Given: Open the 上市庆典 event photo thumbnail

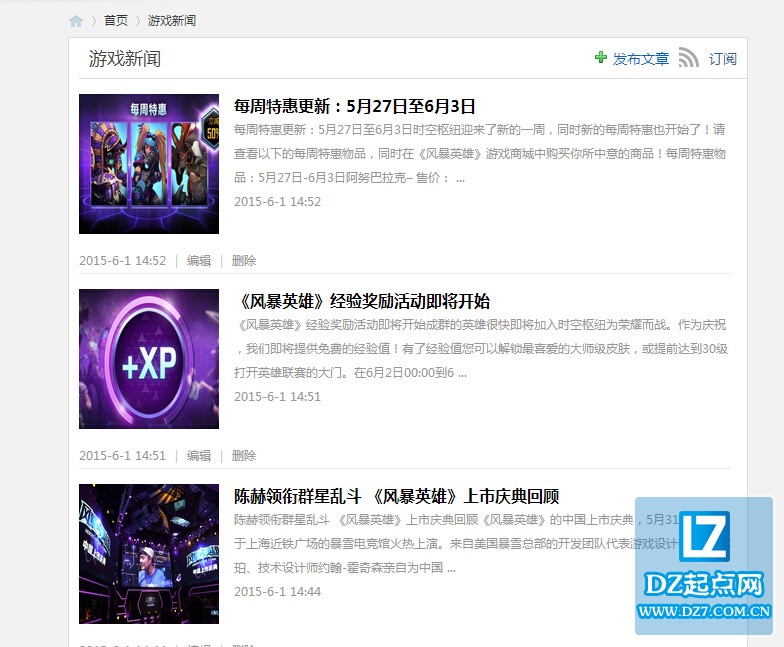Looking at the screenshot, I should [149, 554].
